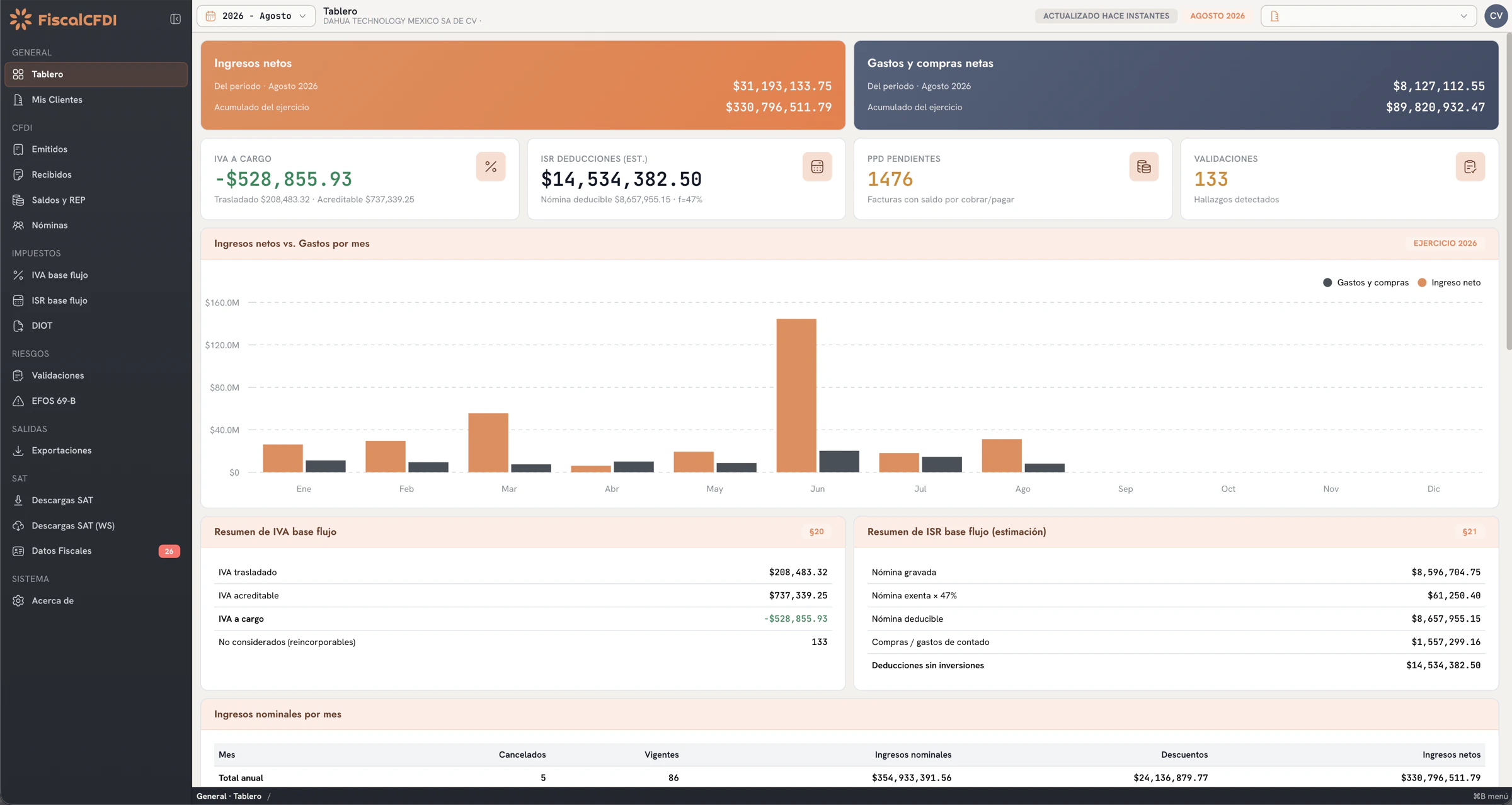Click the AGOSTO 2026 header label

(x=1217, y=16)
